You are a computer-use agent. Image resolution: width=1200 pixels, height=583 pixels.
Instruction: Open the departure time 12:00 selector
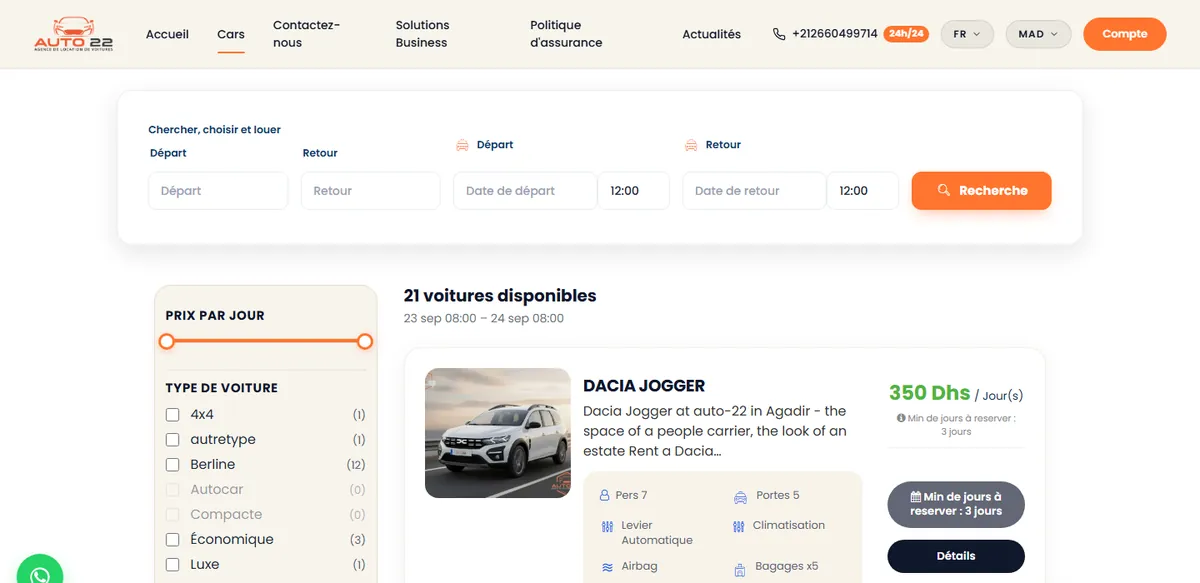(633, 191)
